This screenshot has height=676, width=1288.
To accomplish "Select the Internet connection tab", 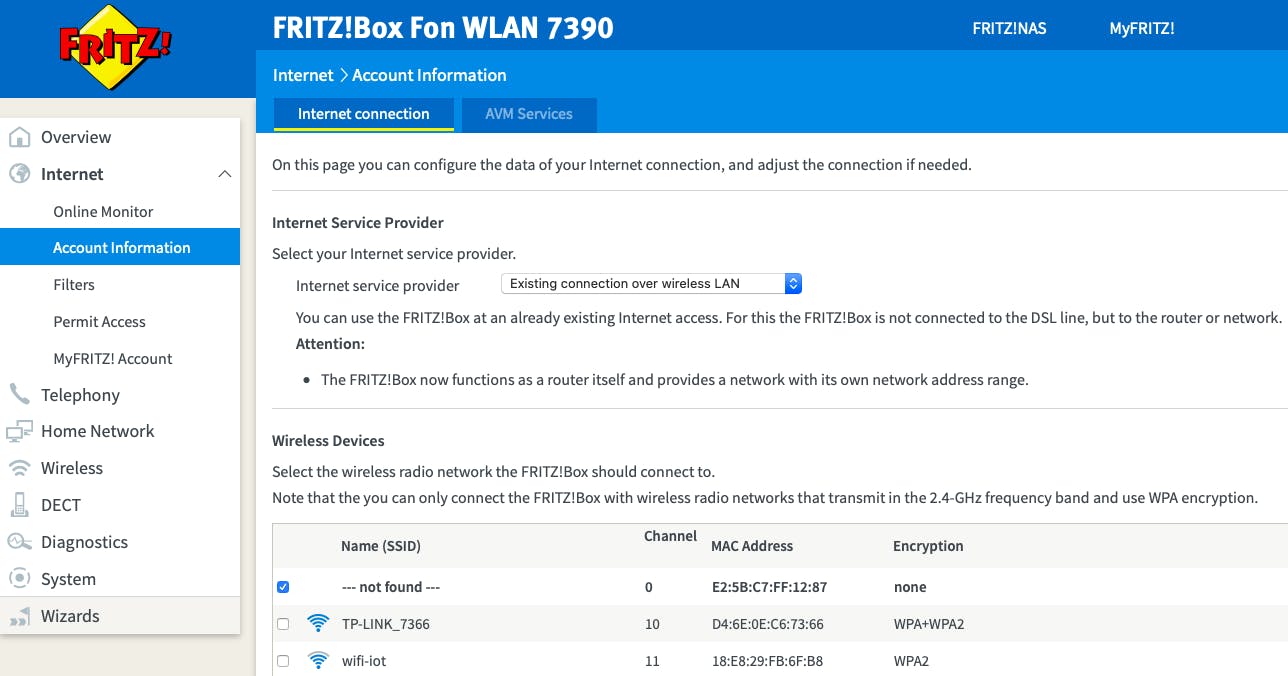I will coord(363,114).
